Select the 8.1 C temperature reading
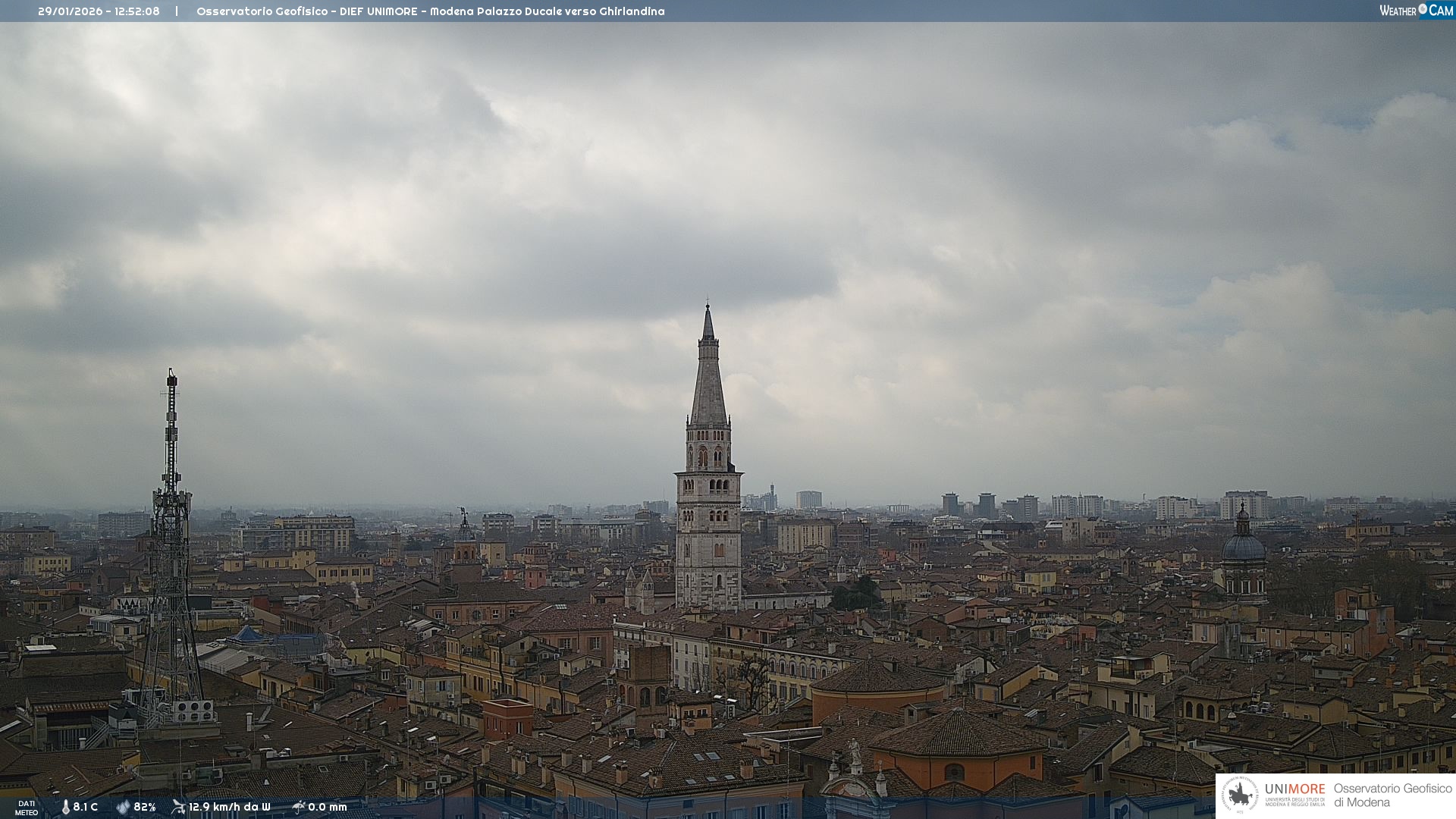Viewport: 1456px width, 819px height. pyautogui.click(x=86, y=807)
